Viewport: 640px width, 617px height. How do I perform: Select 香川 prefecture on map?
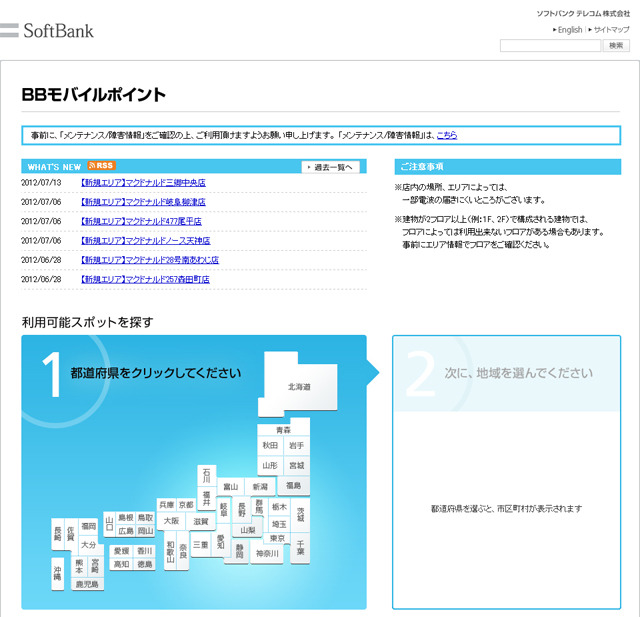coord(144,551)
